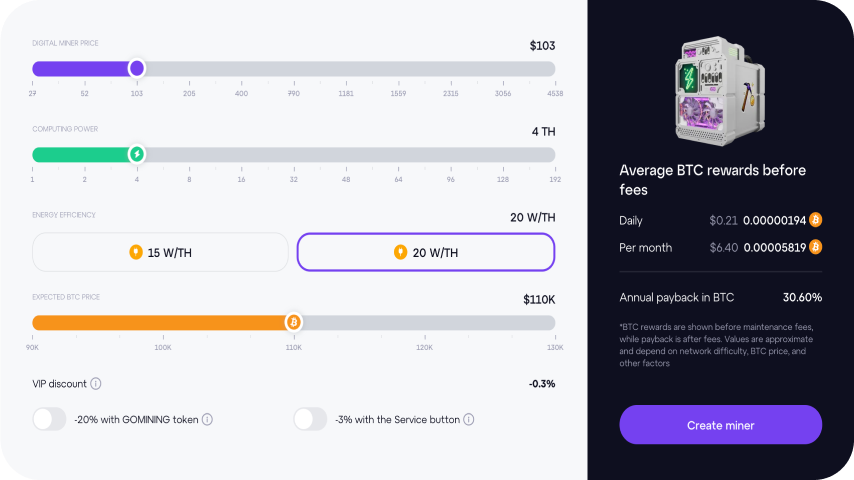The image size is (854, 480).
Task: Click info icon beside GOMINING token discount
Action: coord(207,420)
